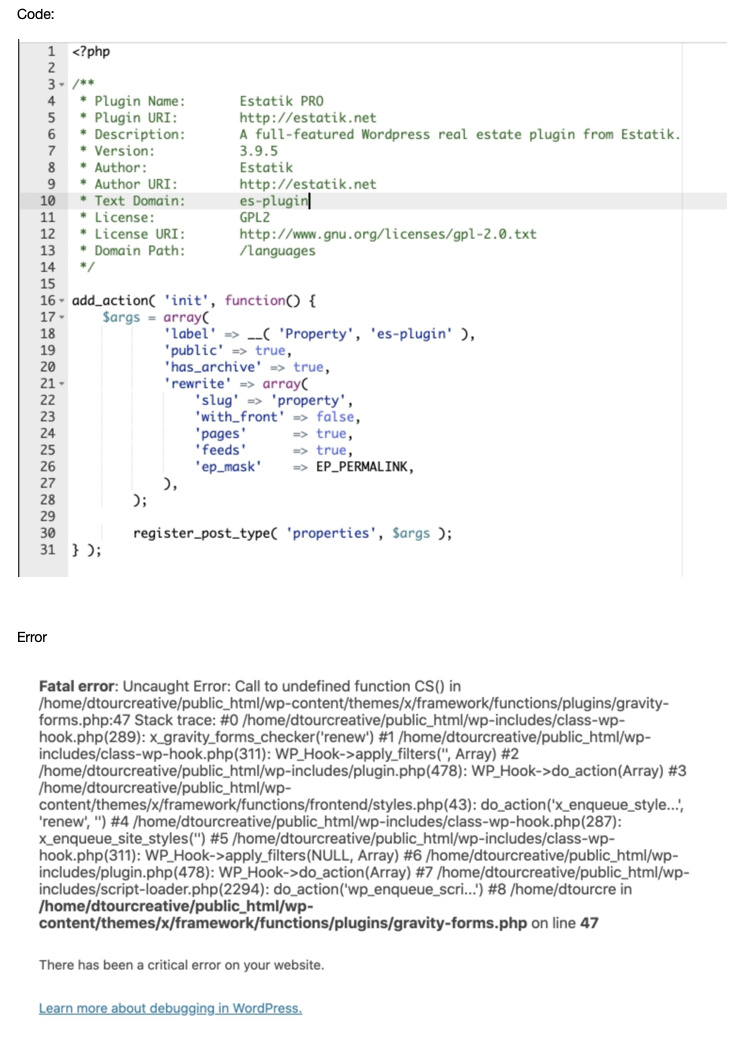Click the 'add_action(' call on line 16
Viewport: 752px width, 1054px height.
tap(114, 300)
